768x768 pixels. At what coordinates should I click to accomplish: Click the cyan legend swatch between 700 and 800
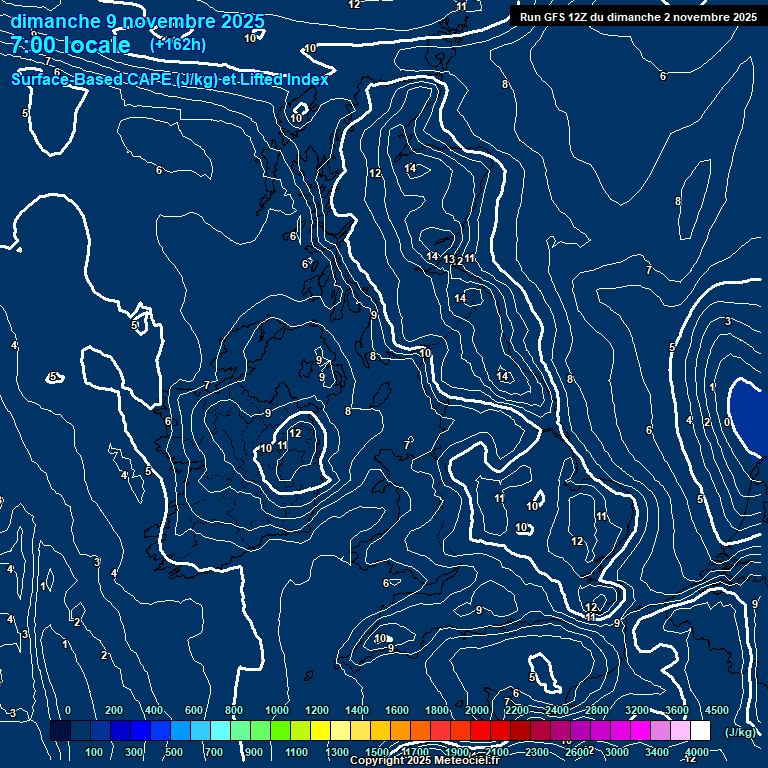point(220,730)
